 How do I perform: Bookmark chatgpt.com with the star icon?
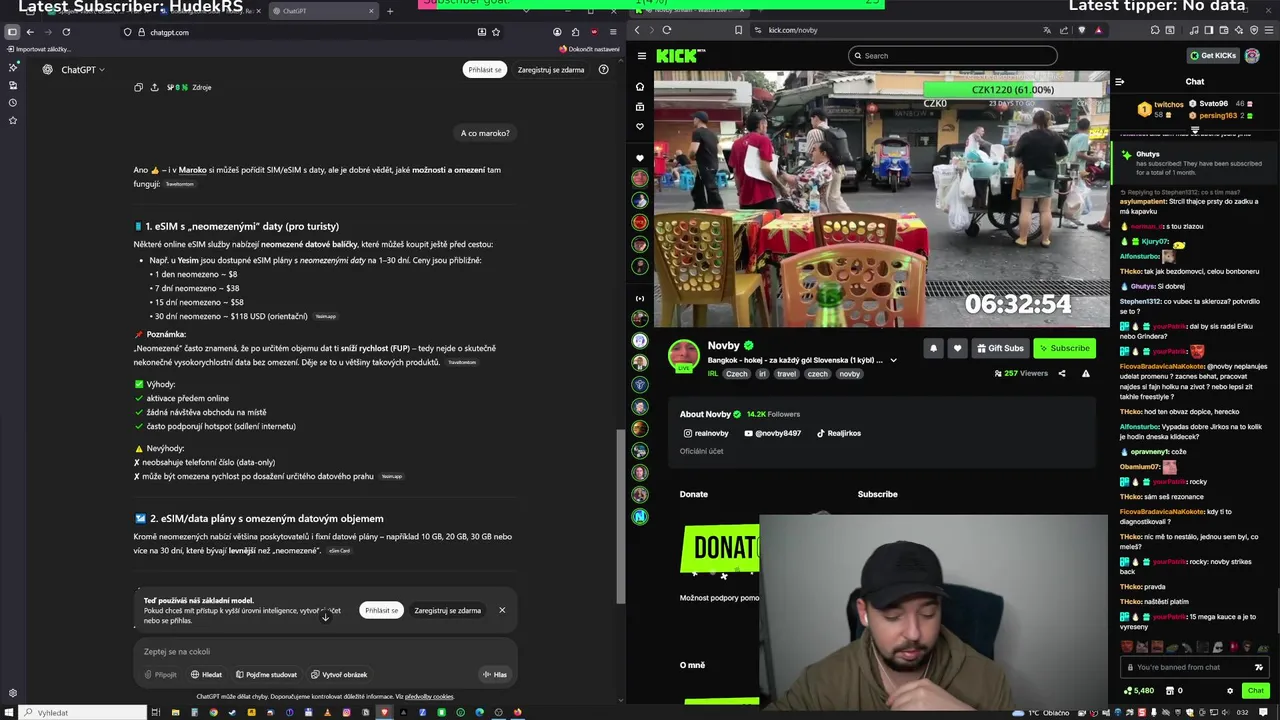pyautogui.click(x=496, y=32)
